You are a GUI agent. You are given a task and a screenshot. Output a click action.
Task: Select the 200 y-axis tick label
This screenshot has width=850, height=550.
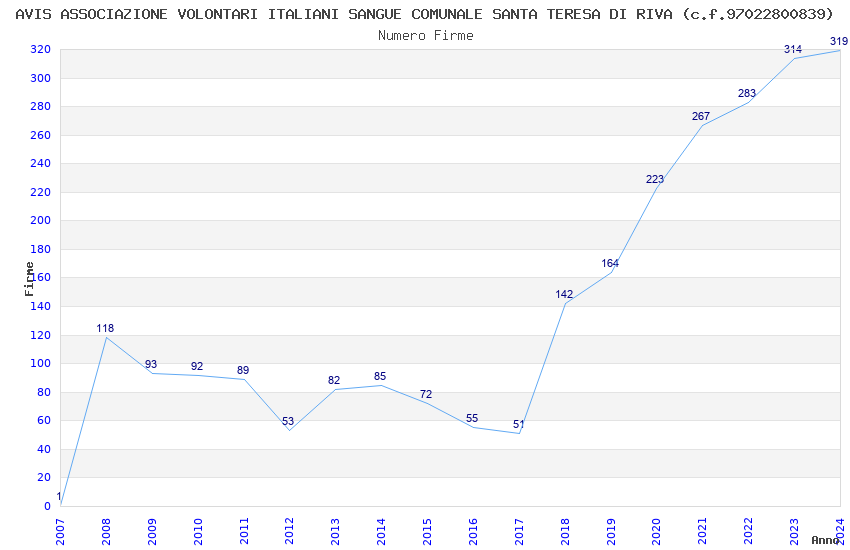tap(41, 221)
